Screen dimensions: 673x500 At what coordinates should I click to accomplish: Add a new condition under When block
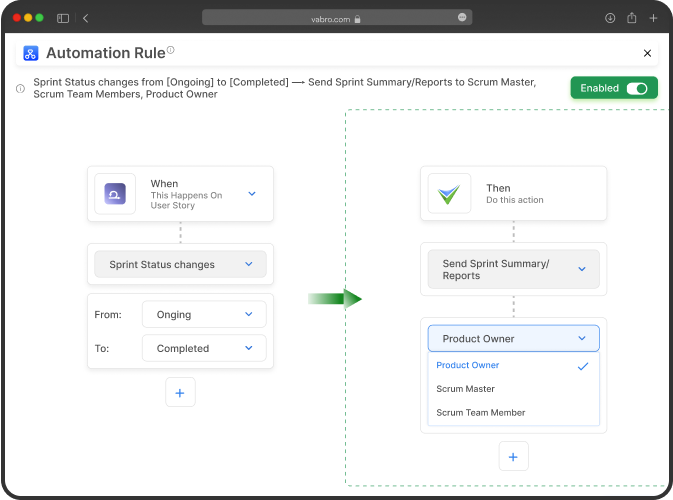pos(180,393)
